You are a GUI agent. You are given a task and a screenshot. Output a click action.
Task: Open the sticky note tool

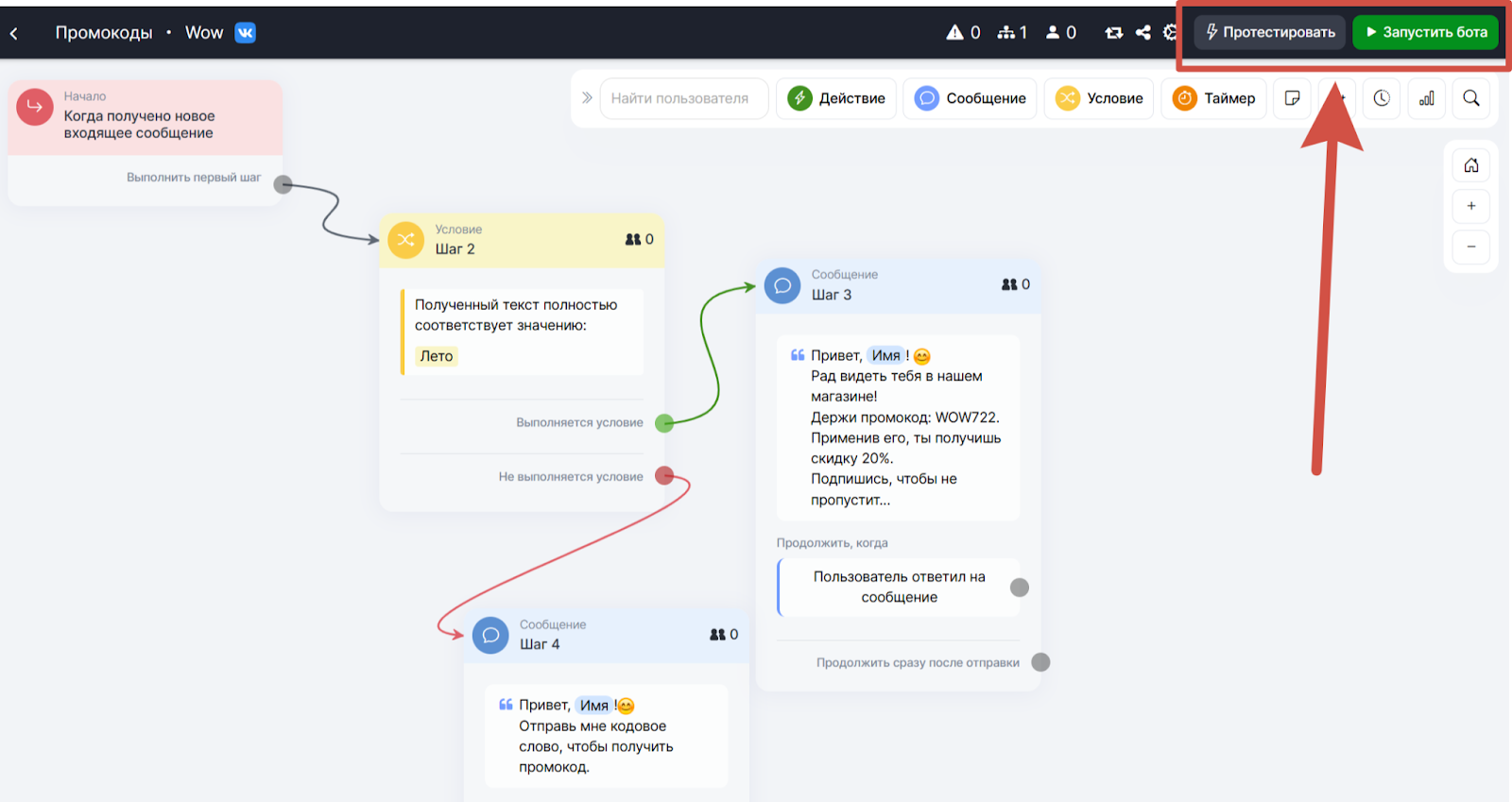pos(1292,98)
